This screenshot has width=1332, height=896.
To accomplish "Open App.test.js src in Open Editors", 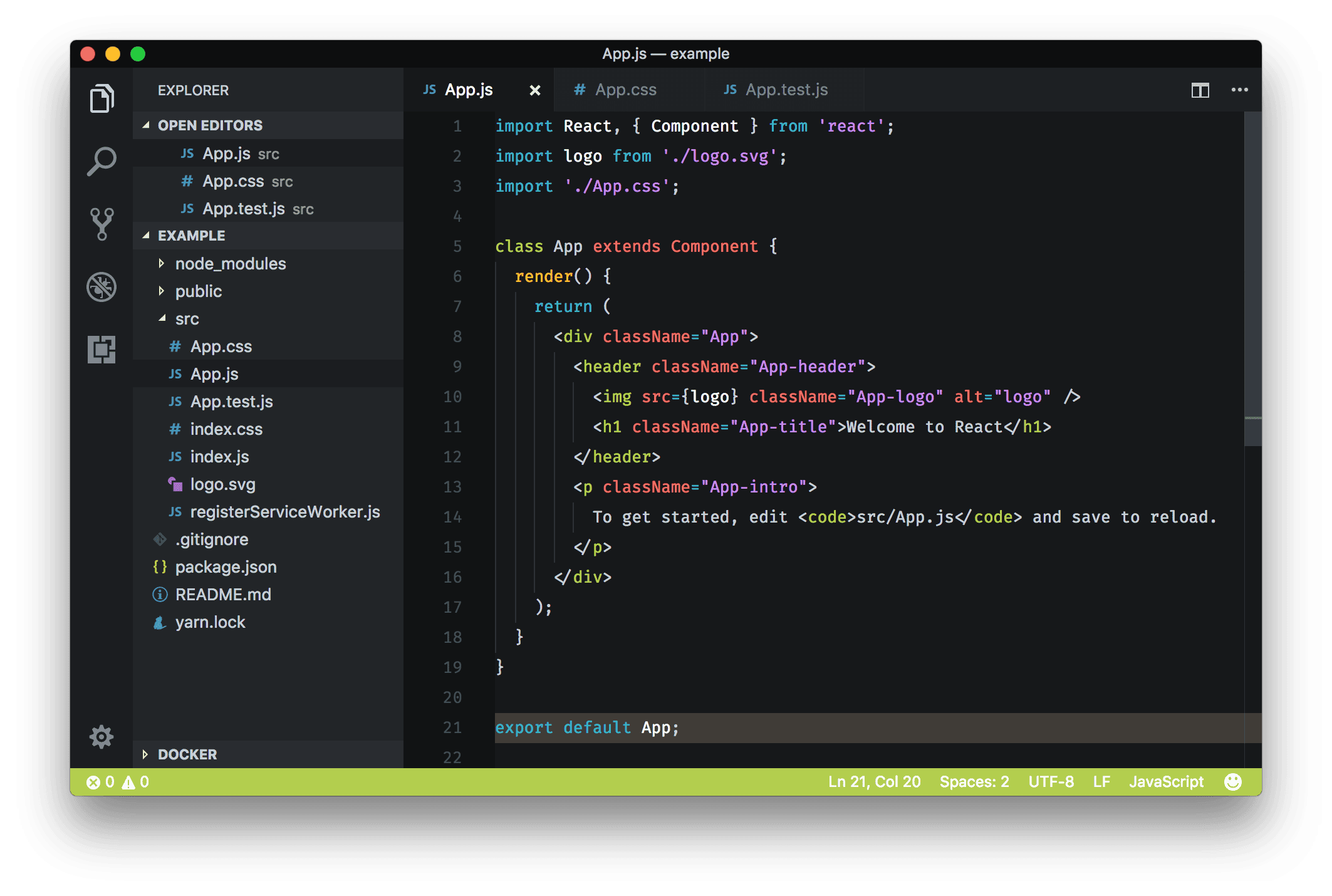I will [x=268, y=209].
